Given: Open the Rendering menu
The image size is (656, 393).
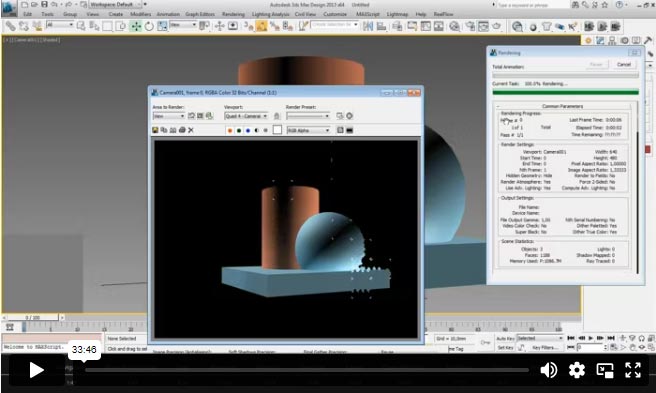Looking at the screenshot, I should 233,14.
